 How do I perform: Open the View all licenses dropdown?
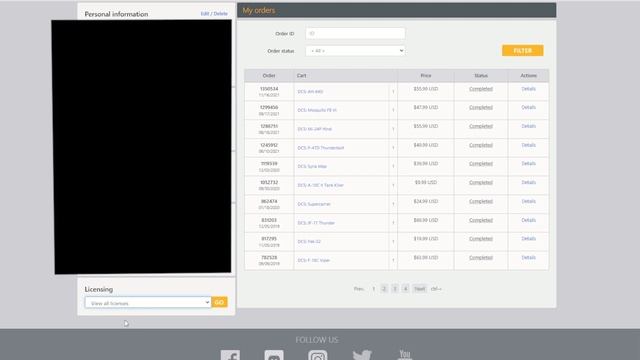point(148,302)
